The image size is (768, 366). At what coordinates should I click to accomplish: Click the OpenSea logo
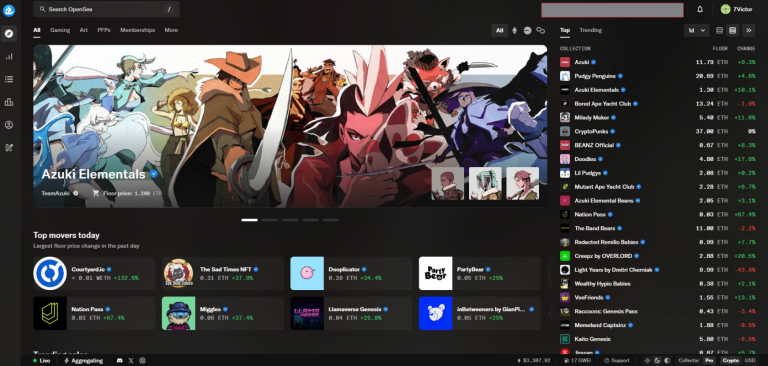click(9, 10)
